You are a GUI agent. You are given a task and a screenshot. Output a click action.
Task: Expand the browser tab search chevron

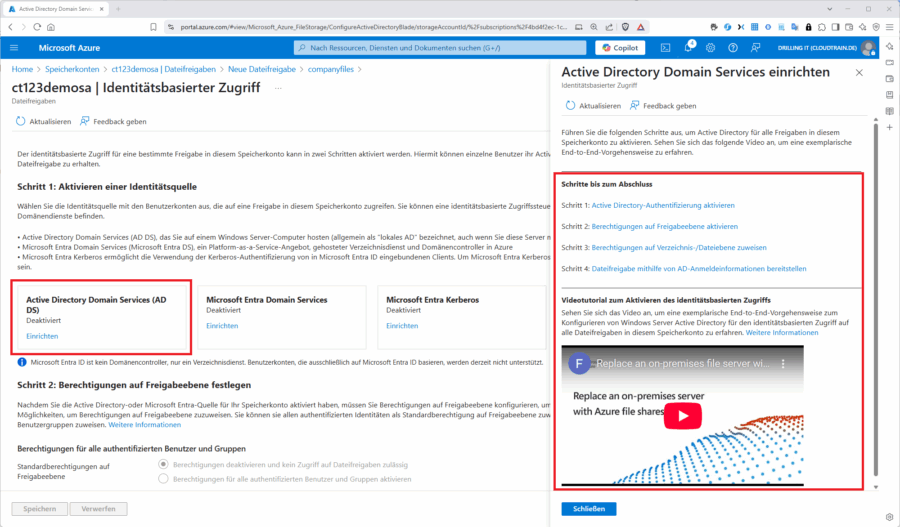coord(829,9)
